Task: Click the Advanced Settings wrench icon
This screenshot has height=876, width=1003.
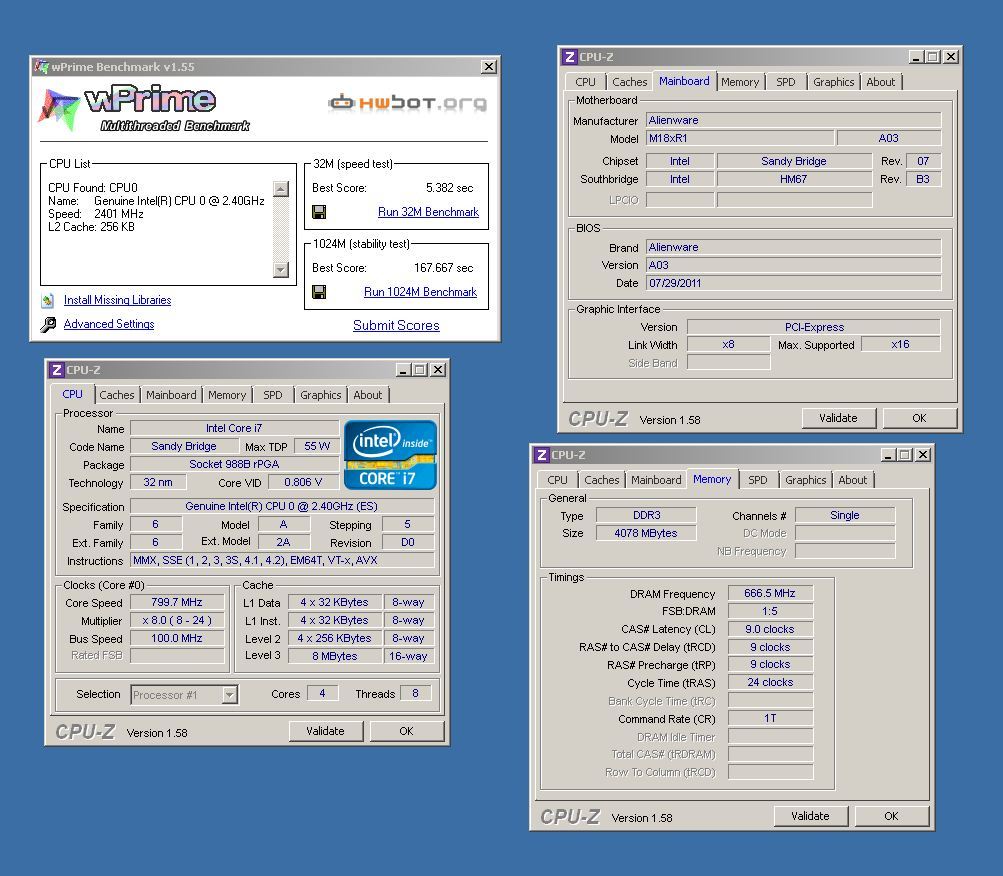Action: point(48,324)
